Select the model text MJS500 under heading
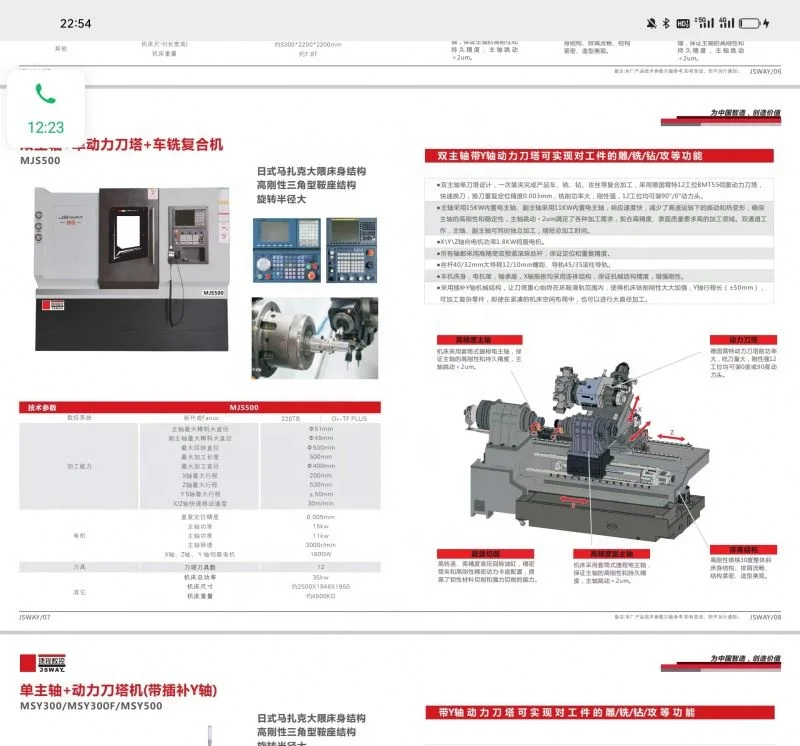Screen dimensions: 800x746 40,160
